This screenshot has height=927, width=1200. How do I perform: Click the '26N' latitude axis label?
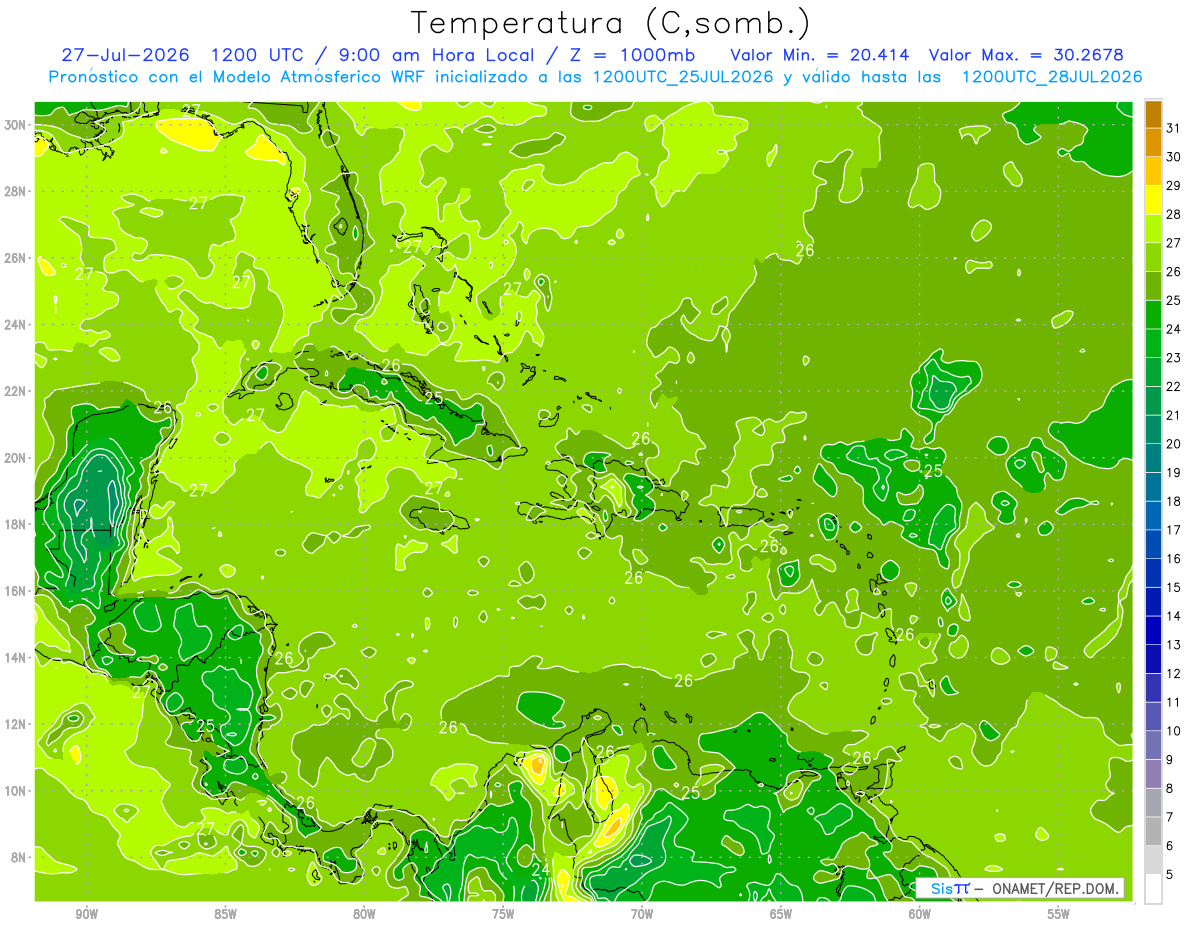[16, 258]
